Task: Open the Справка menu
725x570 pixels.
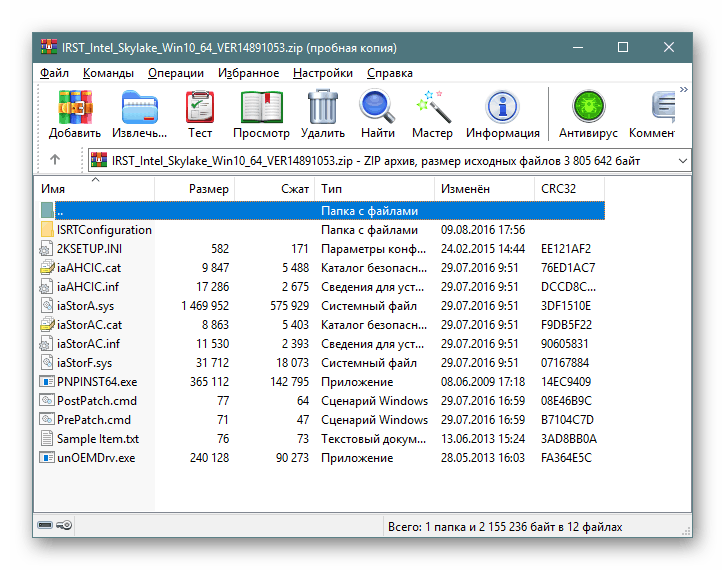Action: click(390, 73)
